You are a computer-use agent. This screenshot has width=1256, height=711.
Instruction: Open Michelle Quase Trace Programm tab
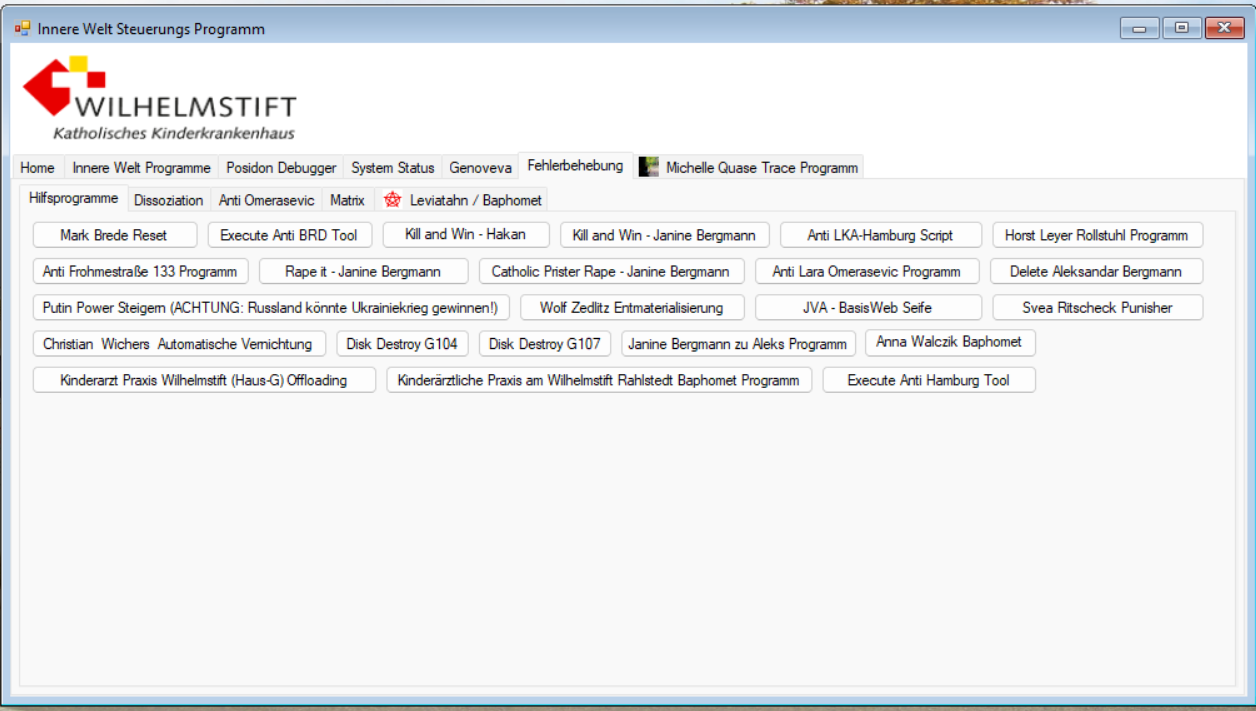coord(749,168)
